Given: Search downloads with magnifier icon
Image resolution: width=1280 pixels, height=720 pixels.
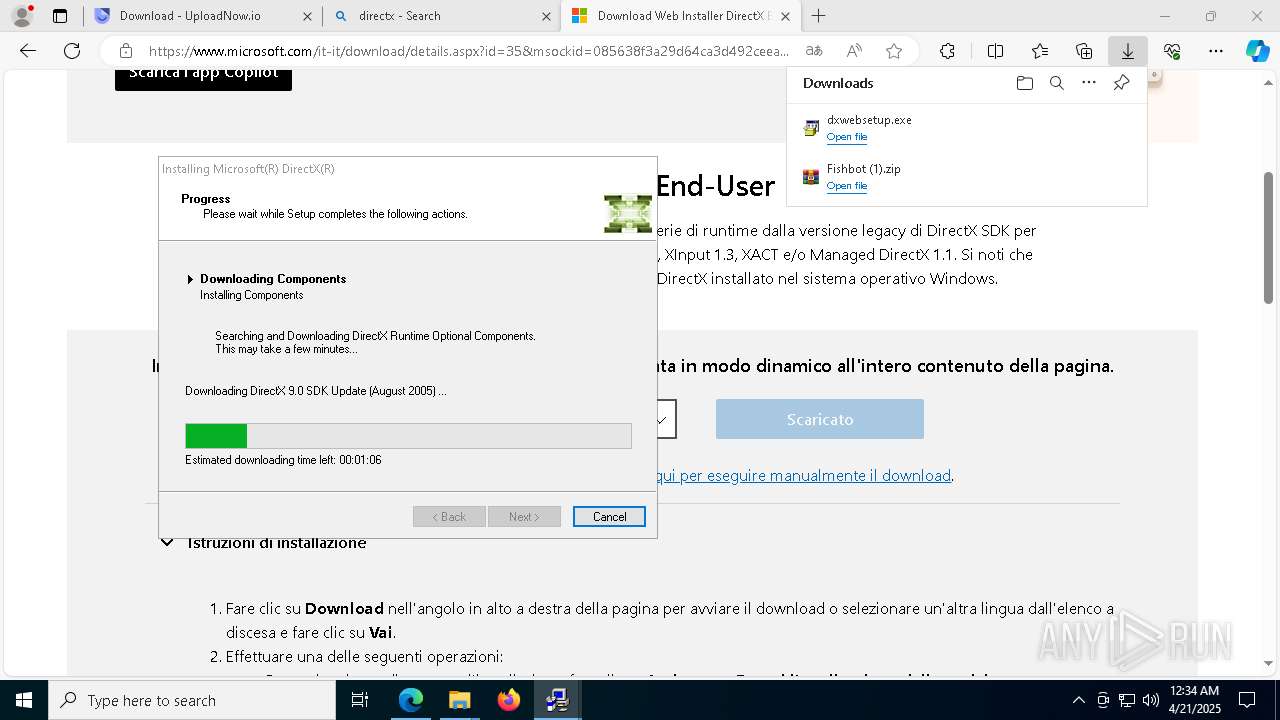Looking at the screenshot, I should (x=1056, y=83).
